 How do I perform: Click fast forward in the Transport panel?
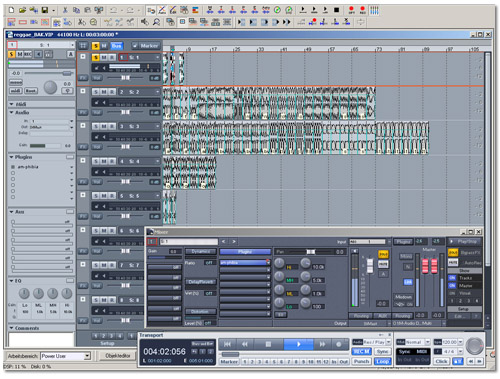[322, 344]
